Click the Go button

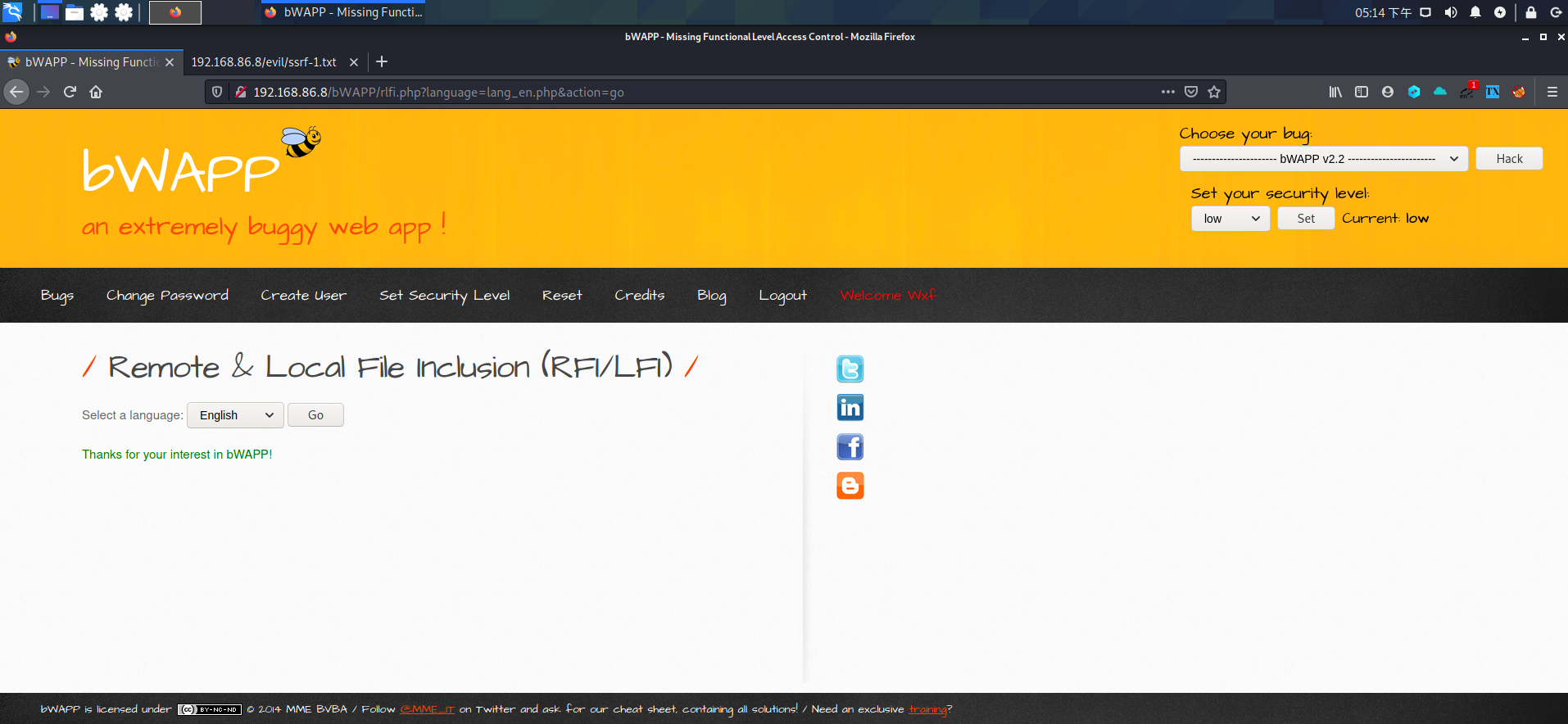coord(315,415)
